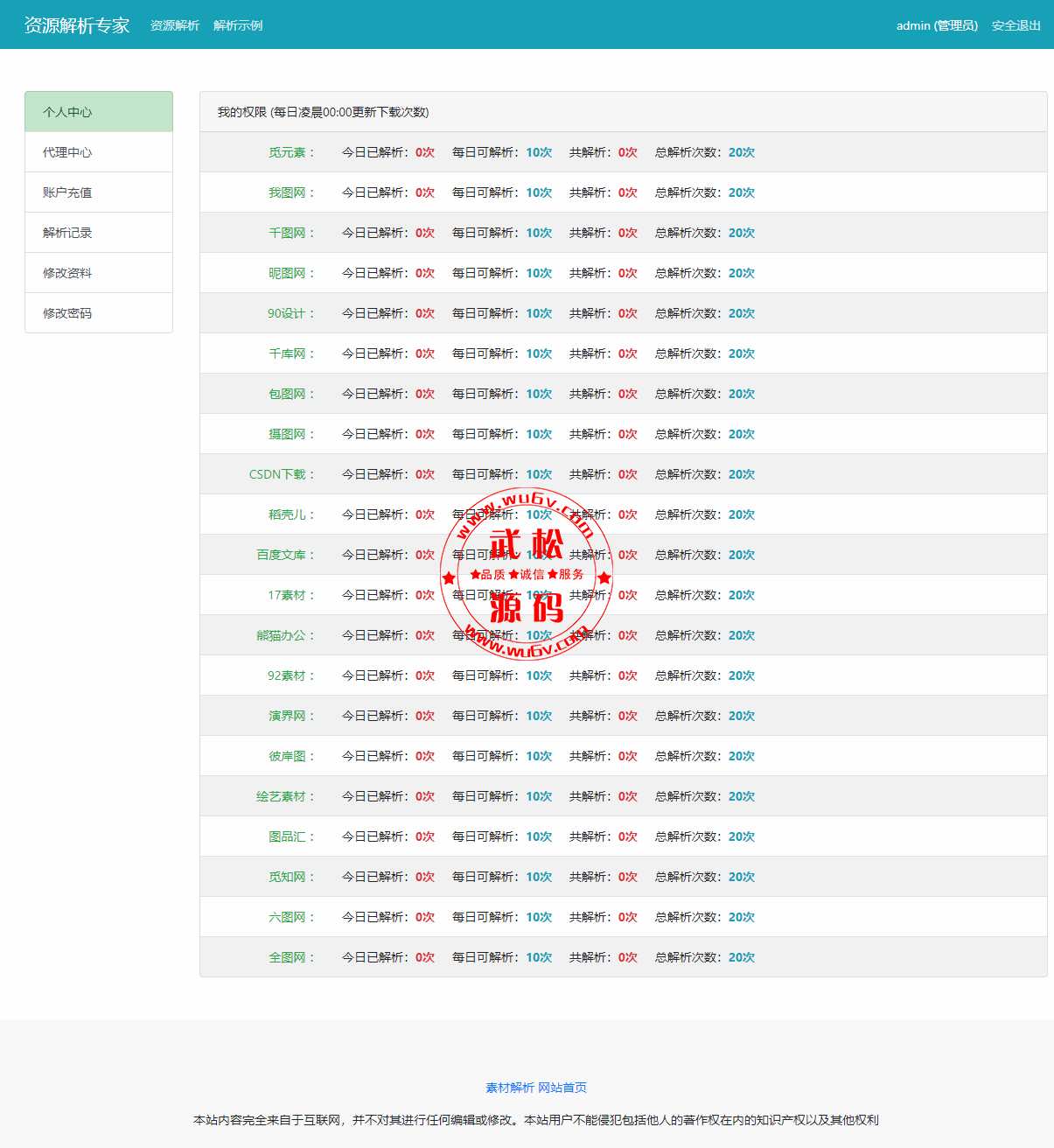
Task: Open 代理中心 in the sidebar
Action: tap(99, 152)
